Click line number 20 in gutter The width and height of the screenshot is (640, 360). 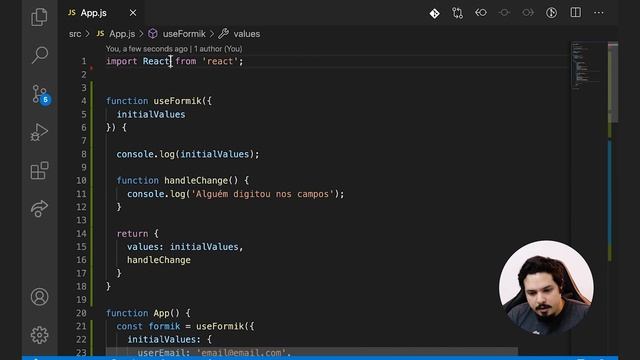click(x=81, y=313)
